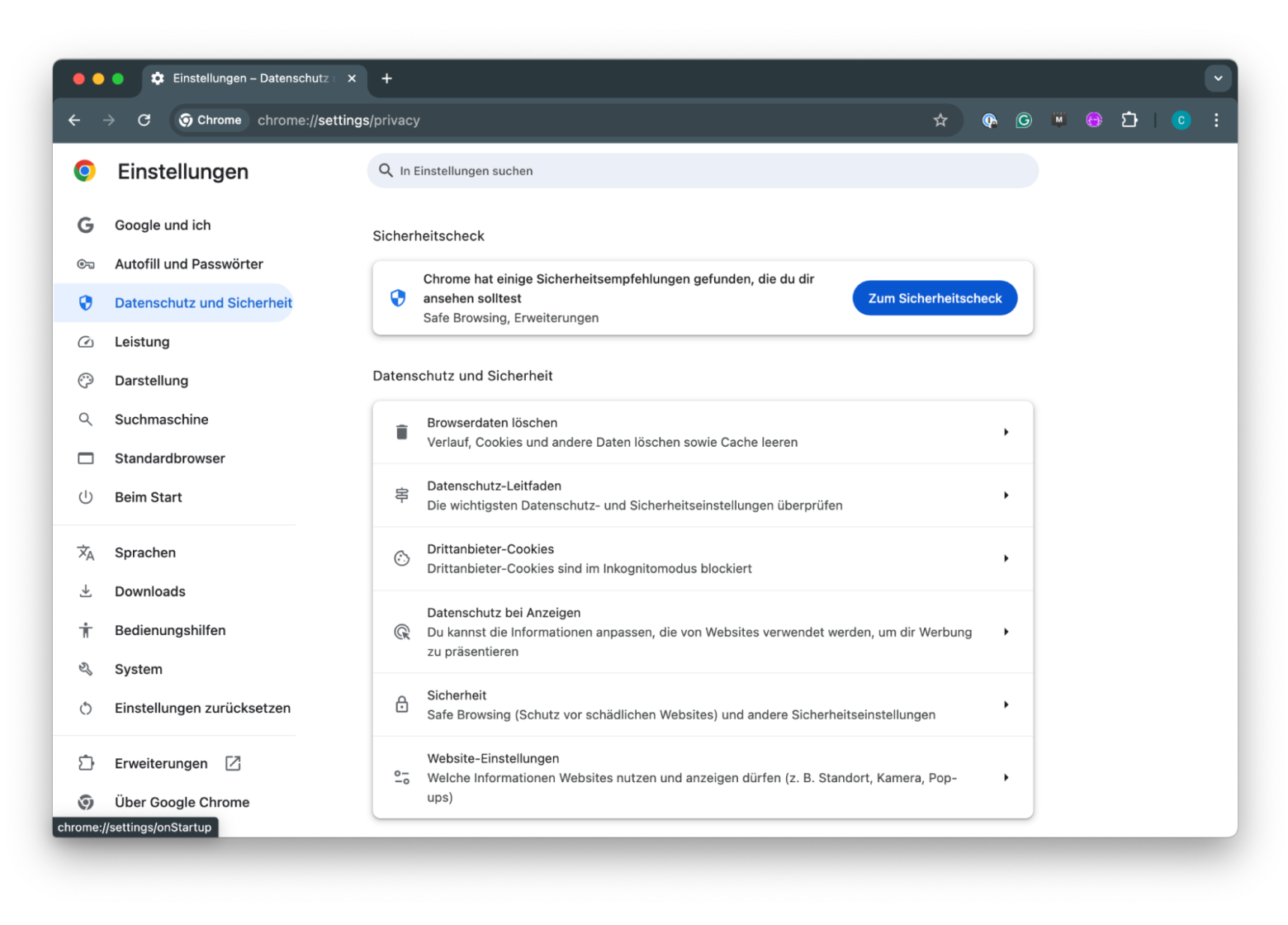This screenshot has height=925, width=1288.
Task: Select 'Datenschutz und Sicherheit' in sidebar
Action: coord(174,303)
